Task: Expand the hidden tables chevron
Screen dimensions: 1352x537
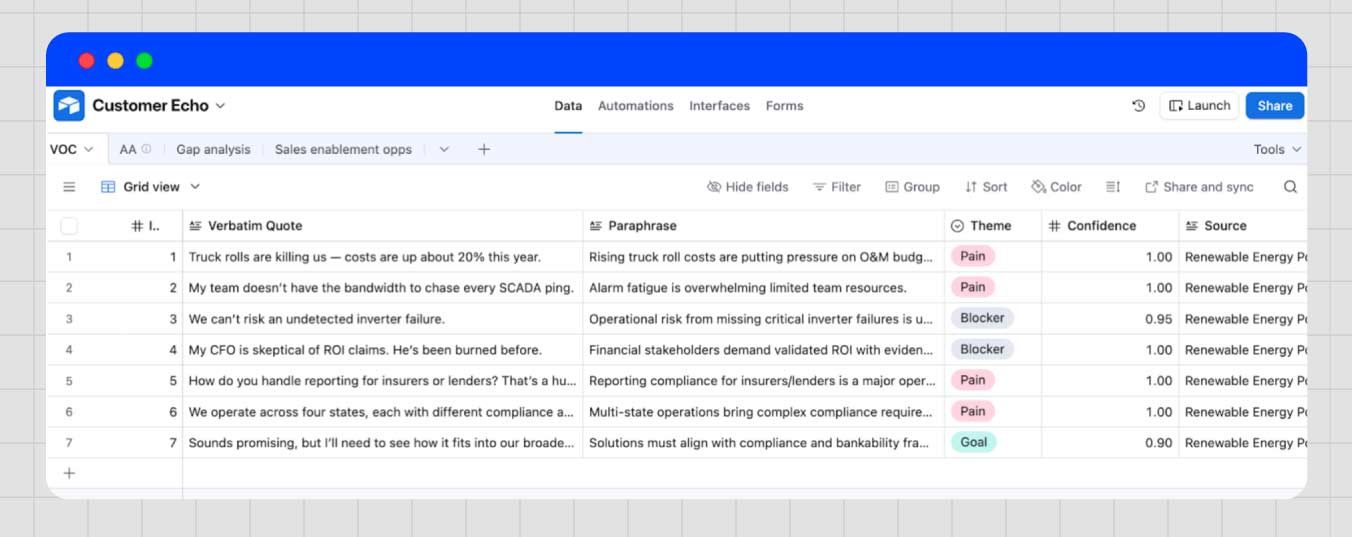Action: coord(444,149)
